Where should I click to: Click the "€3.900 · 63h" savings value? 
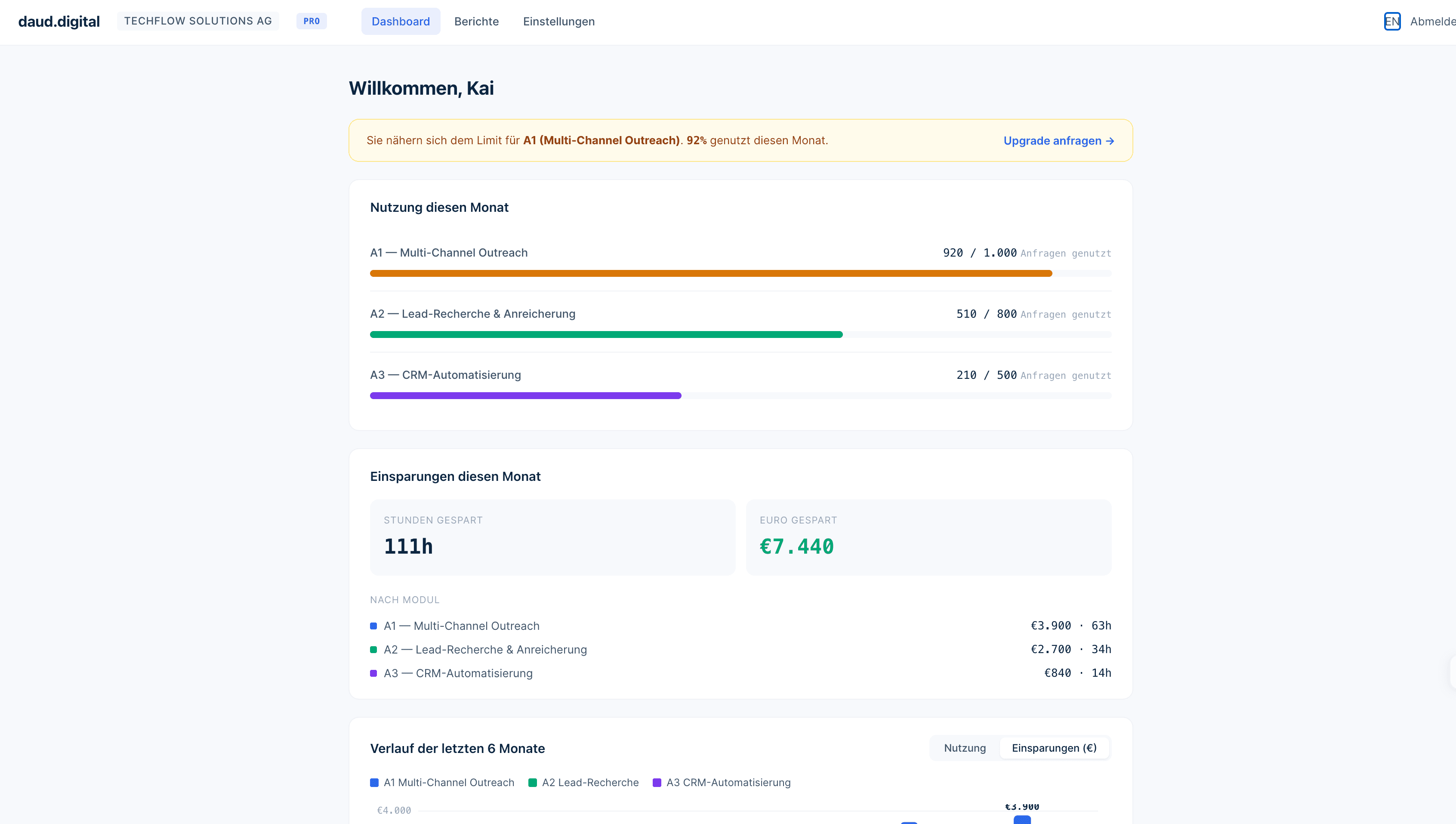[x=1071, y=626]
